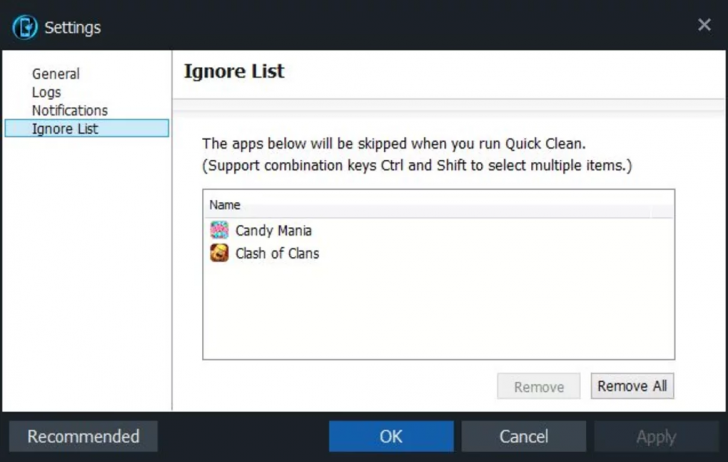Click the Settings logo icon in title bar
Viewport: 728px width, 462px height.
pos(24,27)
